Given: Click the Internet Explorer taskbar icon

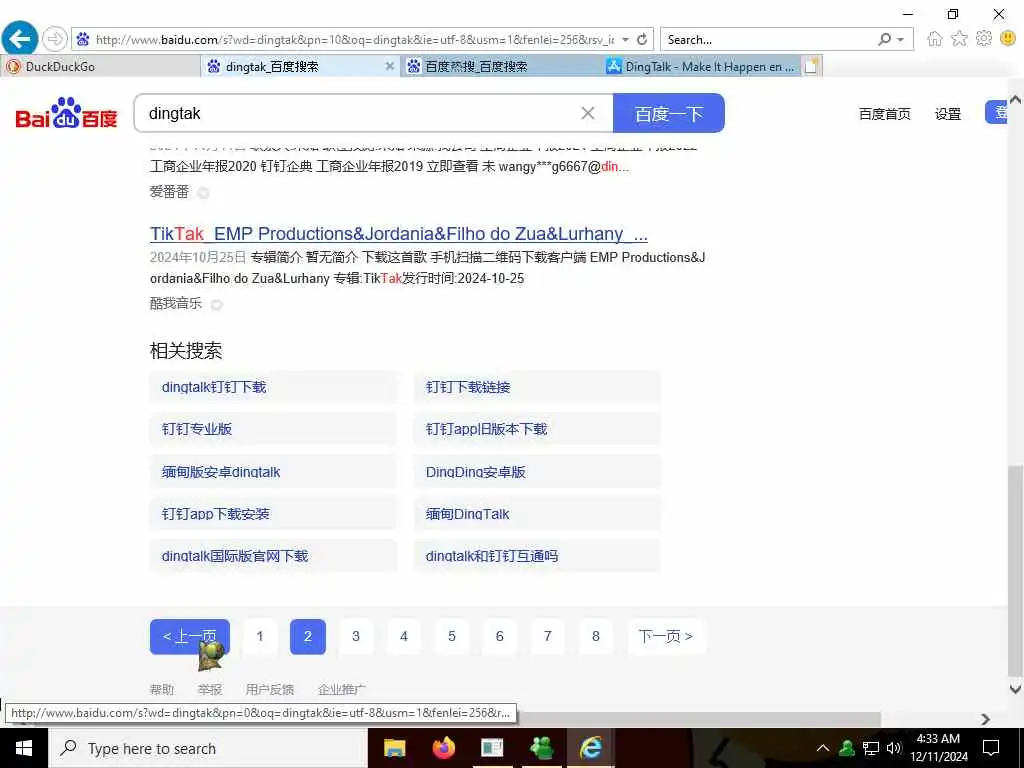Looking at the screenshot, I should point(591,748).
